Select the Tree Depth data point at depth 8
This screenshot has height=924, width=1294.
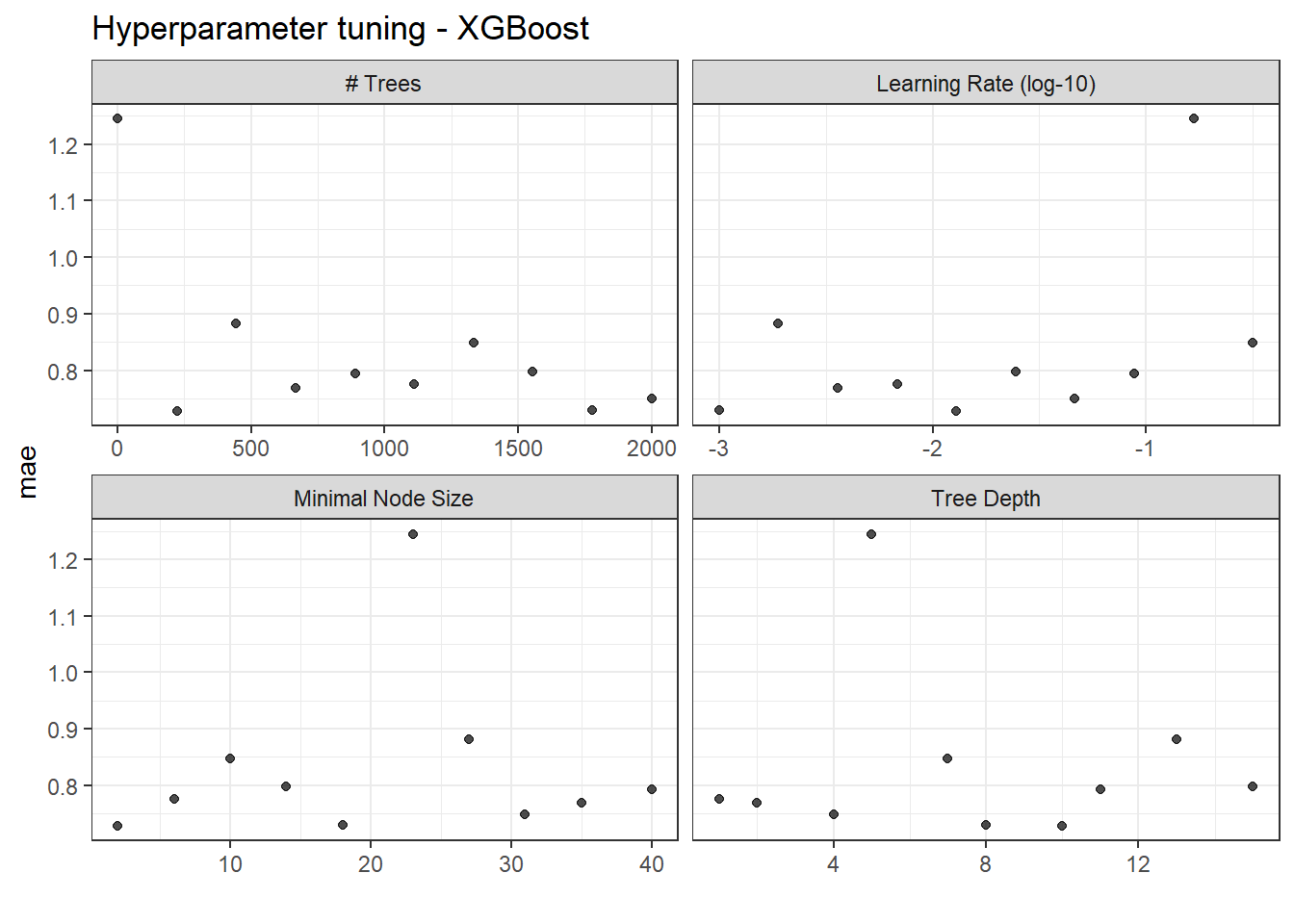coord(986,825)
